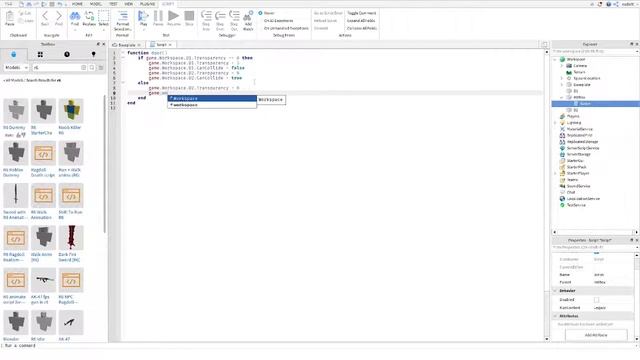Select the Noob Killer R6 thumbnail
The height and width of the screenshot is (360, 640).
point(71,111)
